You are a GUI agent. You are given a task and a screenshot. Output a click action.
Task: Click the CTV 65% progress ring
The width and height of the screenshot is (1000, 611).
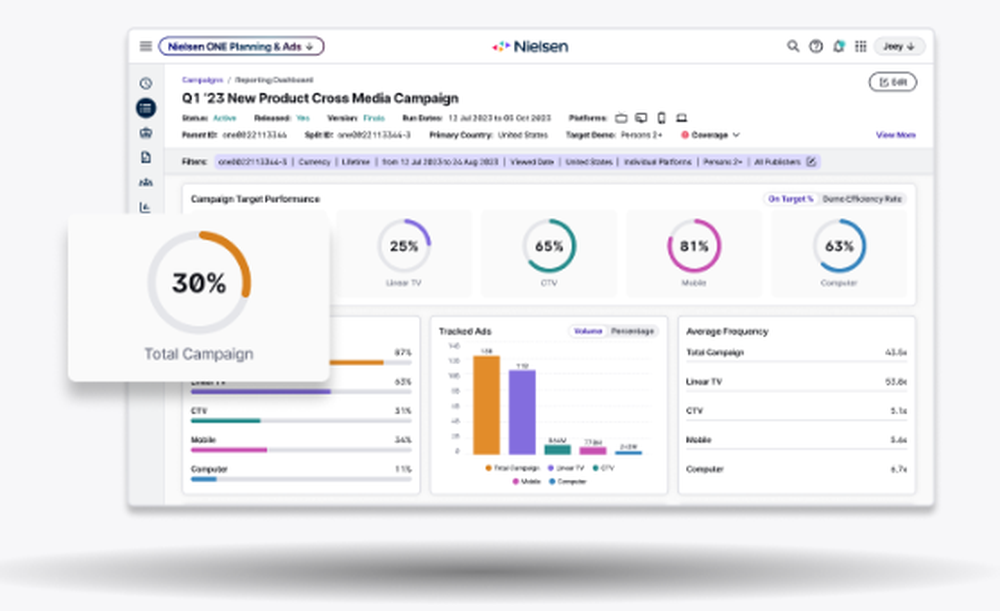[549, 246]
